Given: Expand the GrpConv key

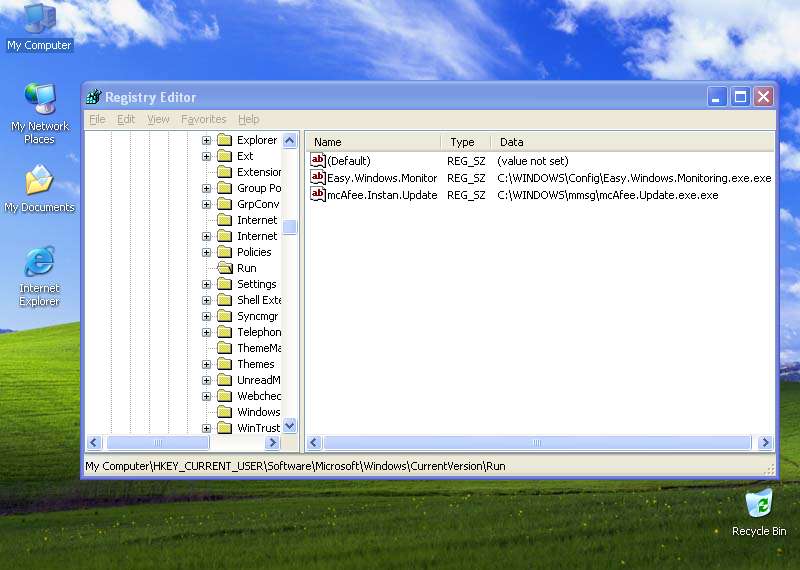Looking at the screenshot, I should pyautogui.click(x=206, y=204).
